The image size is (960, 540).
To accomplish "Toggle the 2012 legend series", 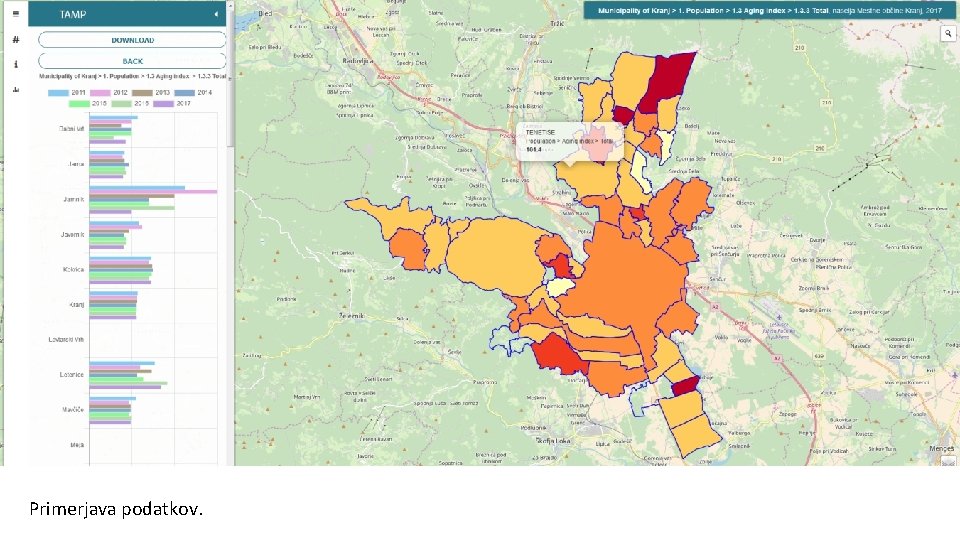I will point(109,92).
